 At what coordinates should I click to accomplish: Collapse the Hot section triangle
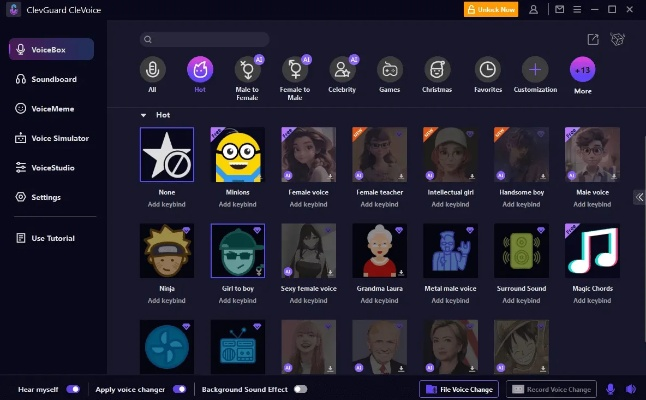143,115
